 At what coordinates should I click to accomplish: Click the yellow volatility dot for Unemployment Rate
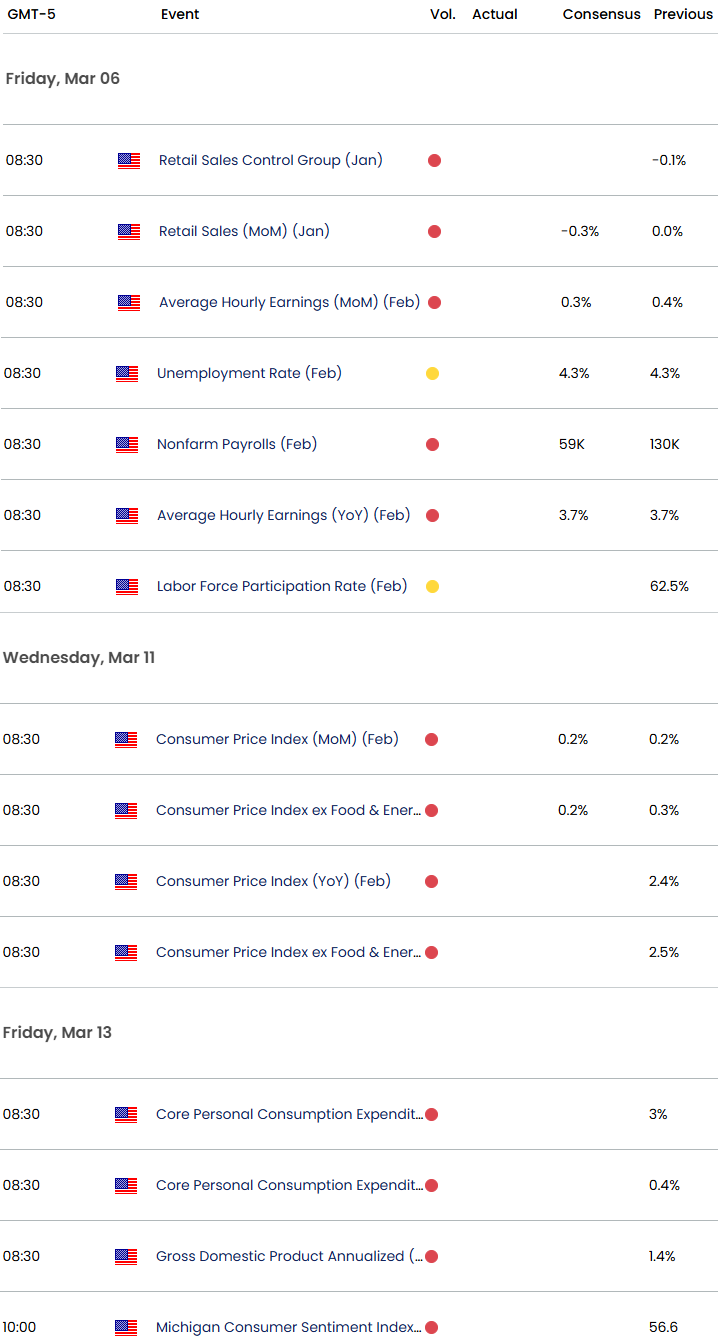pyautogui.click(x=432, y=373)
